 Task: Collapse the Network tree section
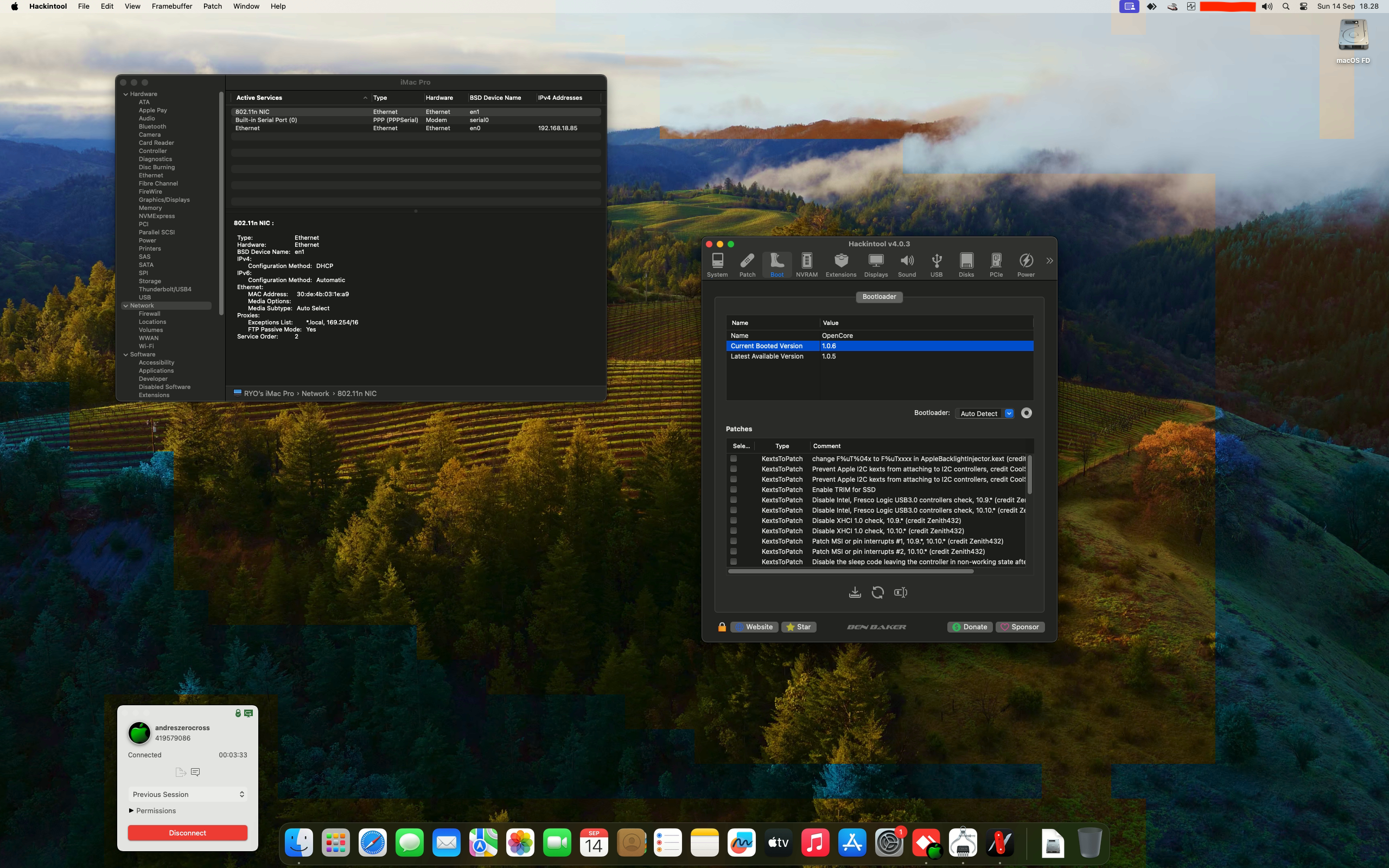(126, 305)
